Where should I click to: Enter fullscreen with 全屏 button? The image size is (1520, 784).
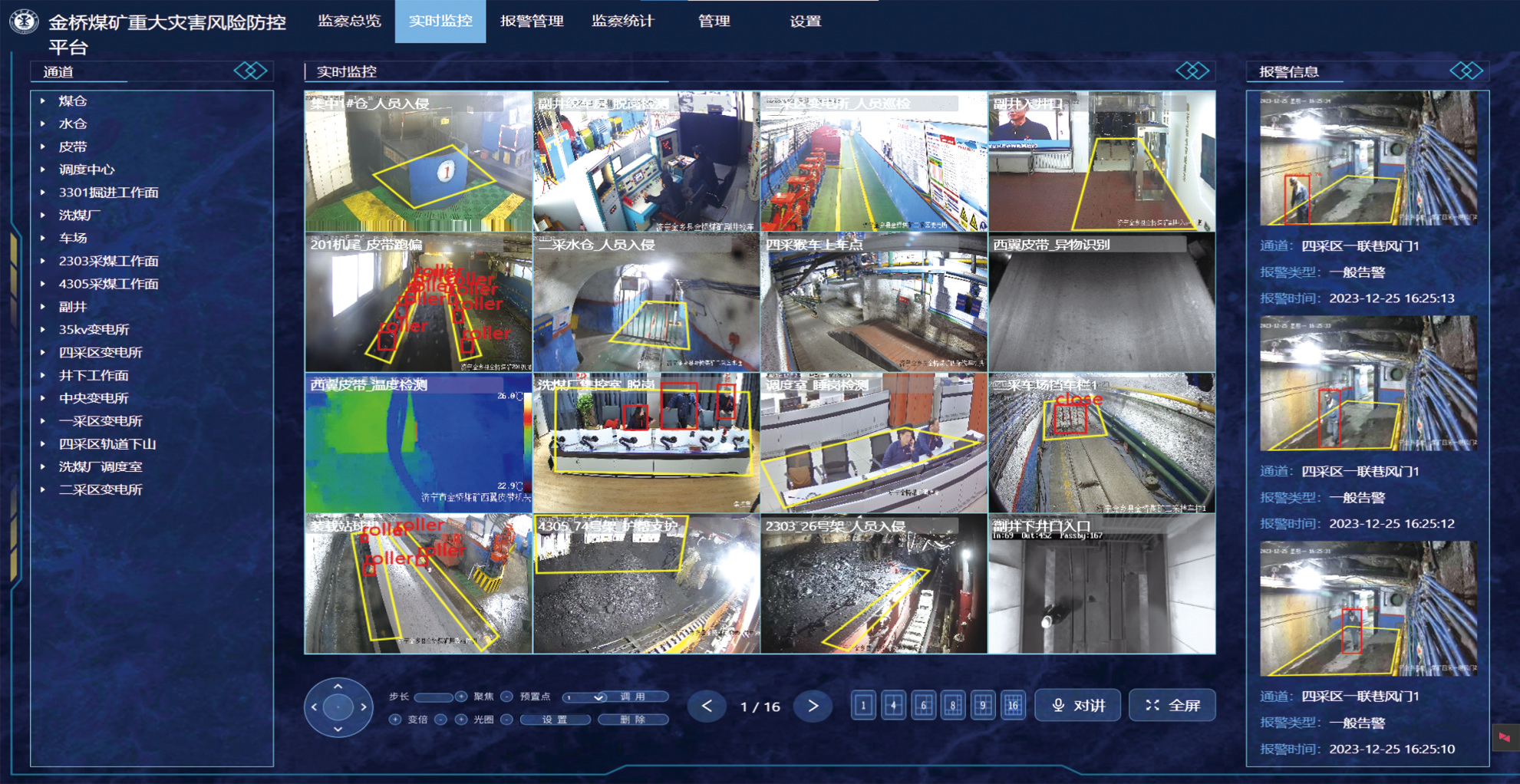click(1172, 705)
